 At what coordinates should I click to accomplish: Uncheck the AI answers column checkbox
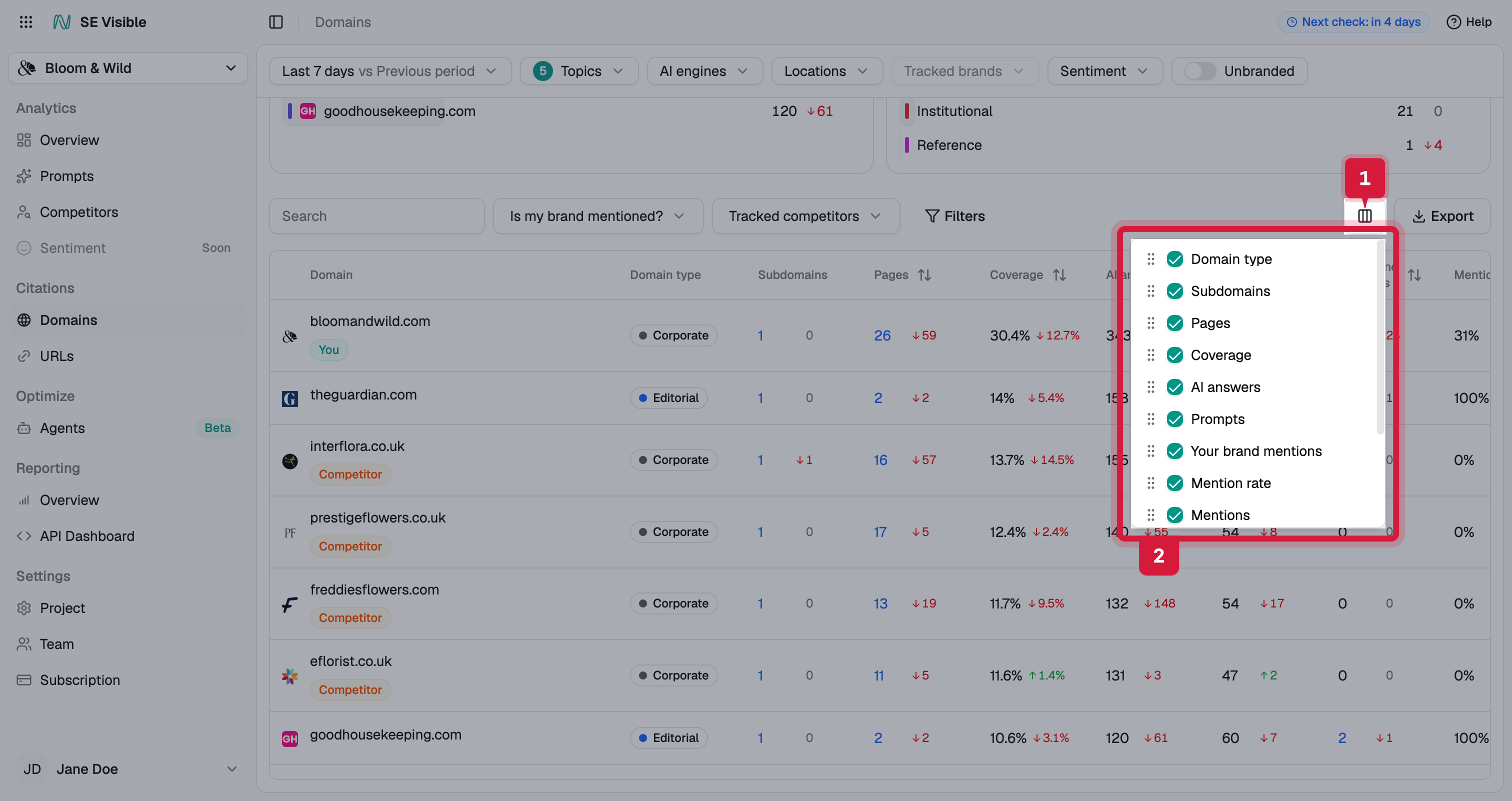pos(1174,386)
